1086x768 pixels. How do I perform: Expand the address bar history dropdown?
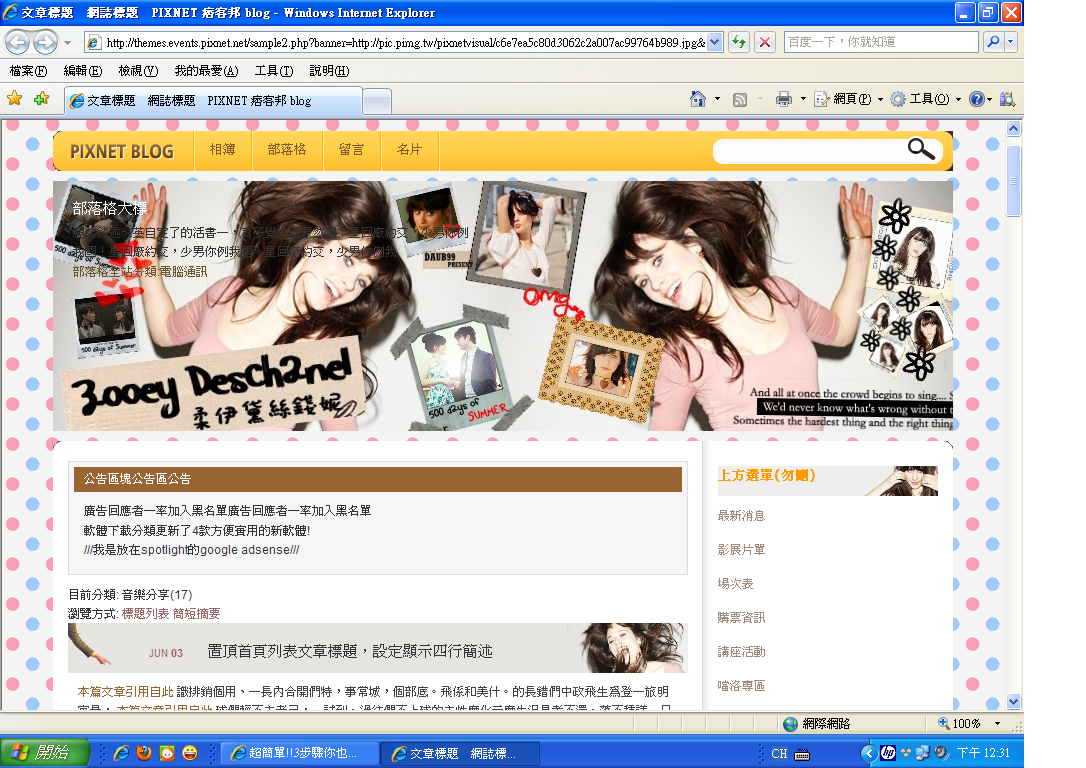715,43
